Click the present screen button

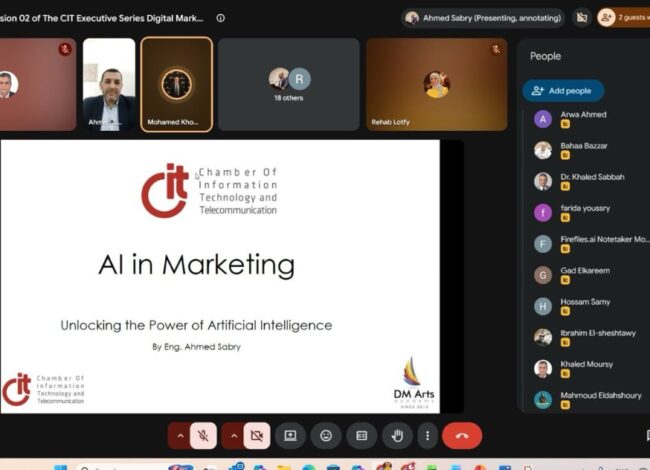pos(290,436)
